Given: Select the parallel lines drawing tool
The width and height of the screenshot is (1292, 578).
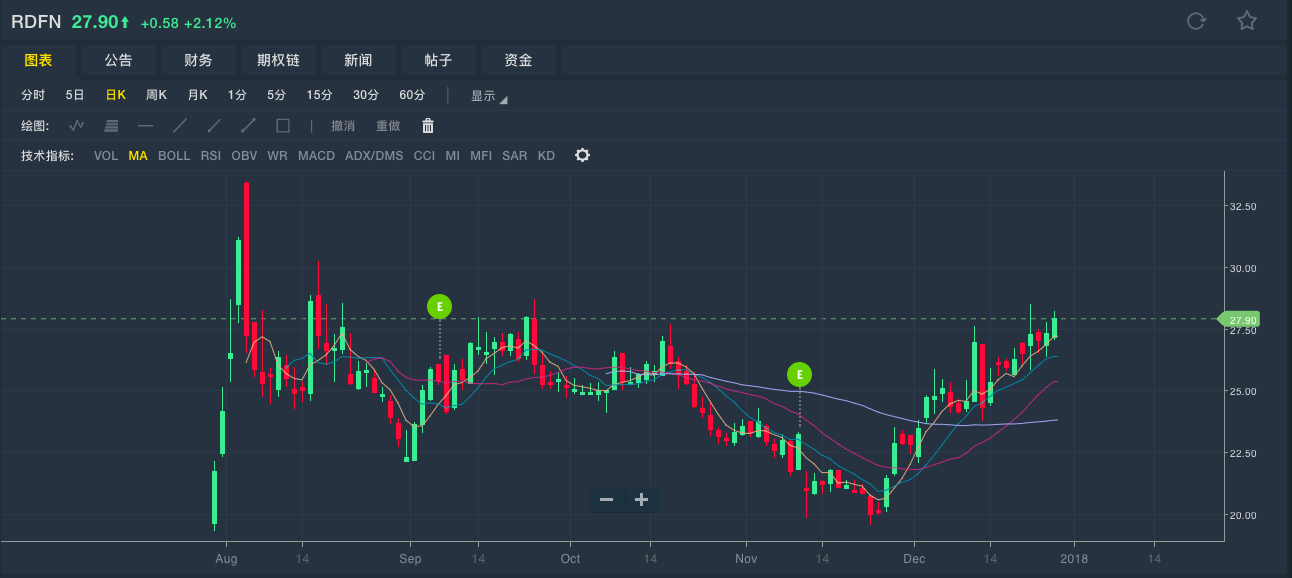Looking at the screenshot, I should [x=111, y=126].
